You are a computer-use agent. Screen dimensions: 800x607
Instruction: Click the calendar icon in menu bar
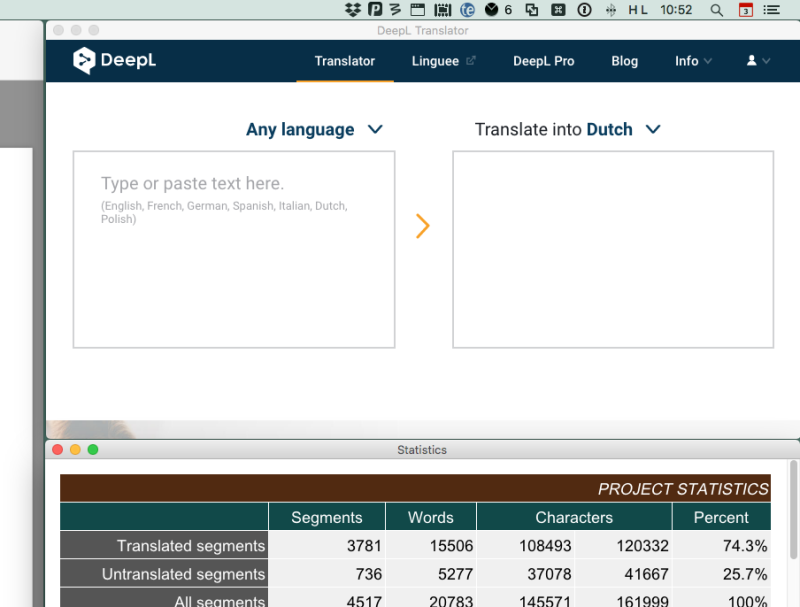[x=745, y=10]
